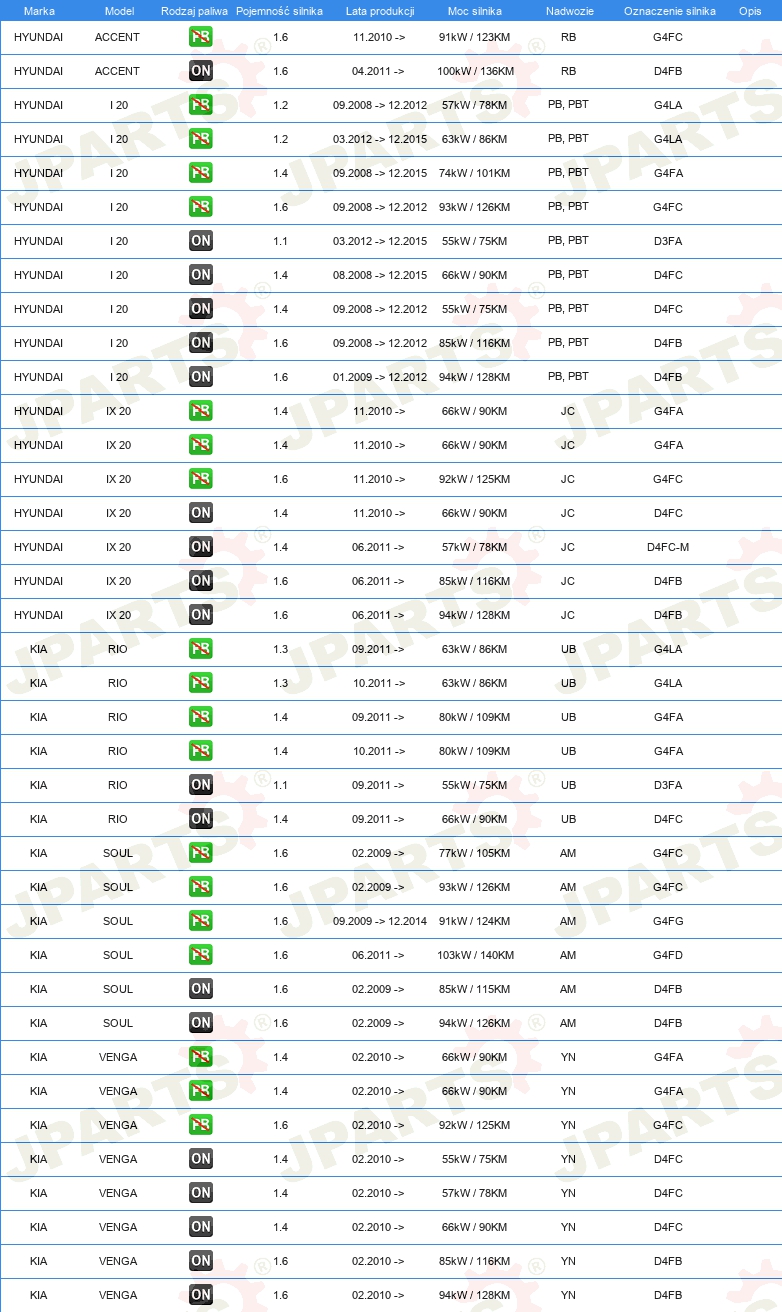782x1312 pixels.
Task: Click the Rodzaj paliwa column header
Action: tap(194, 11)
